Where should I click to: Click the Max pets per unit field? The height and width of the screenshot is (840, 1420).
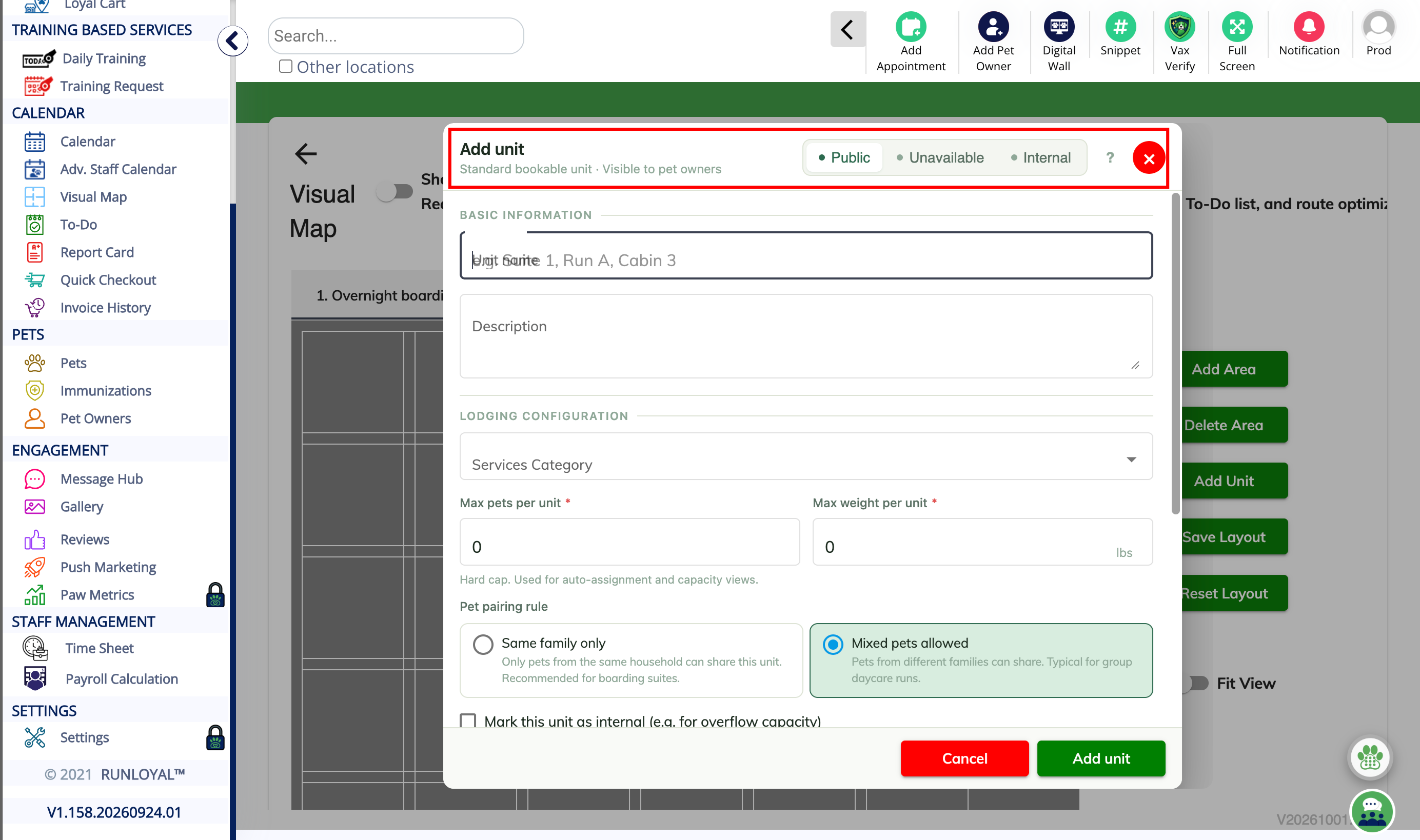click(629, 542)
